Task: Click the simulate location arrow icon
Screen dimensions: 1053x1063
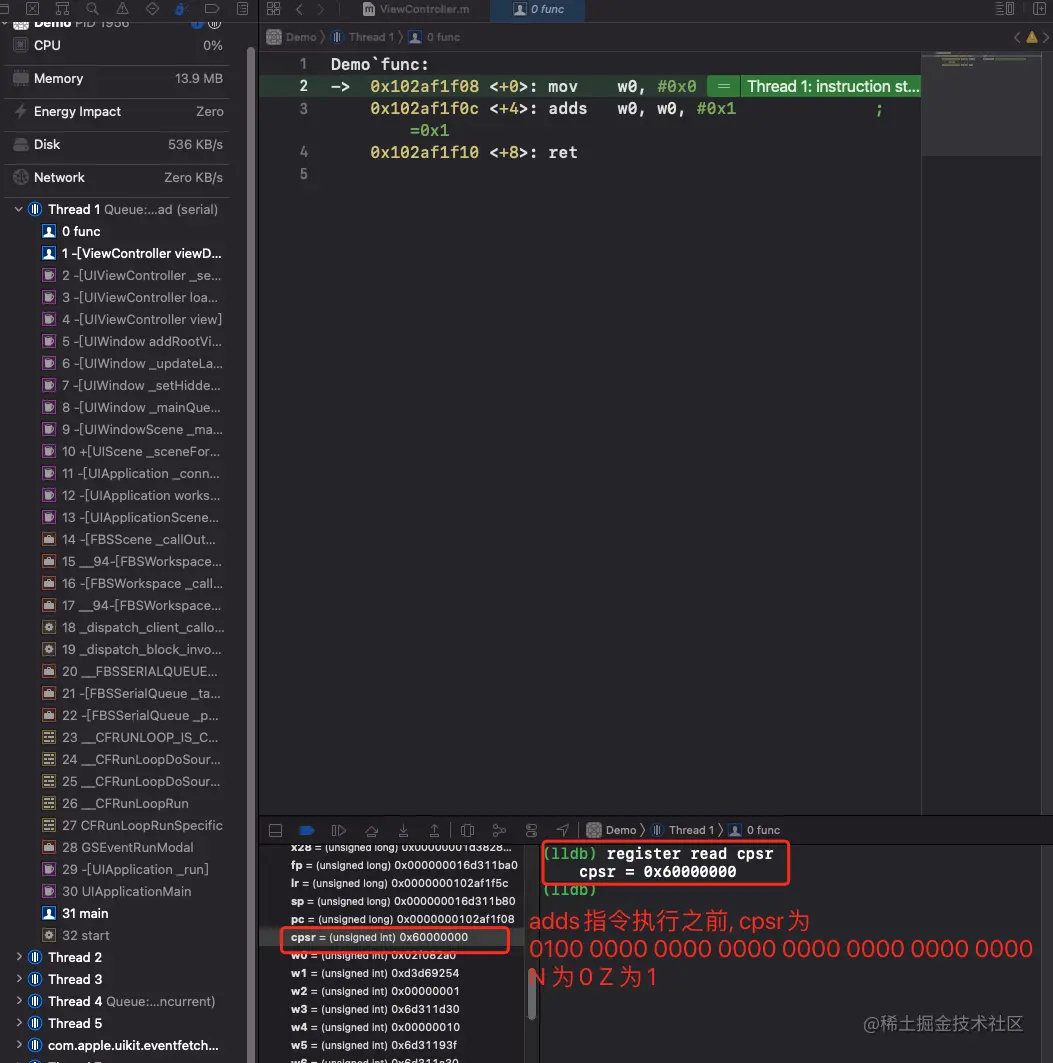Action: point(563,830)
